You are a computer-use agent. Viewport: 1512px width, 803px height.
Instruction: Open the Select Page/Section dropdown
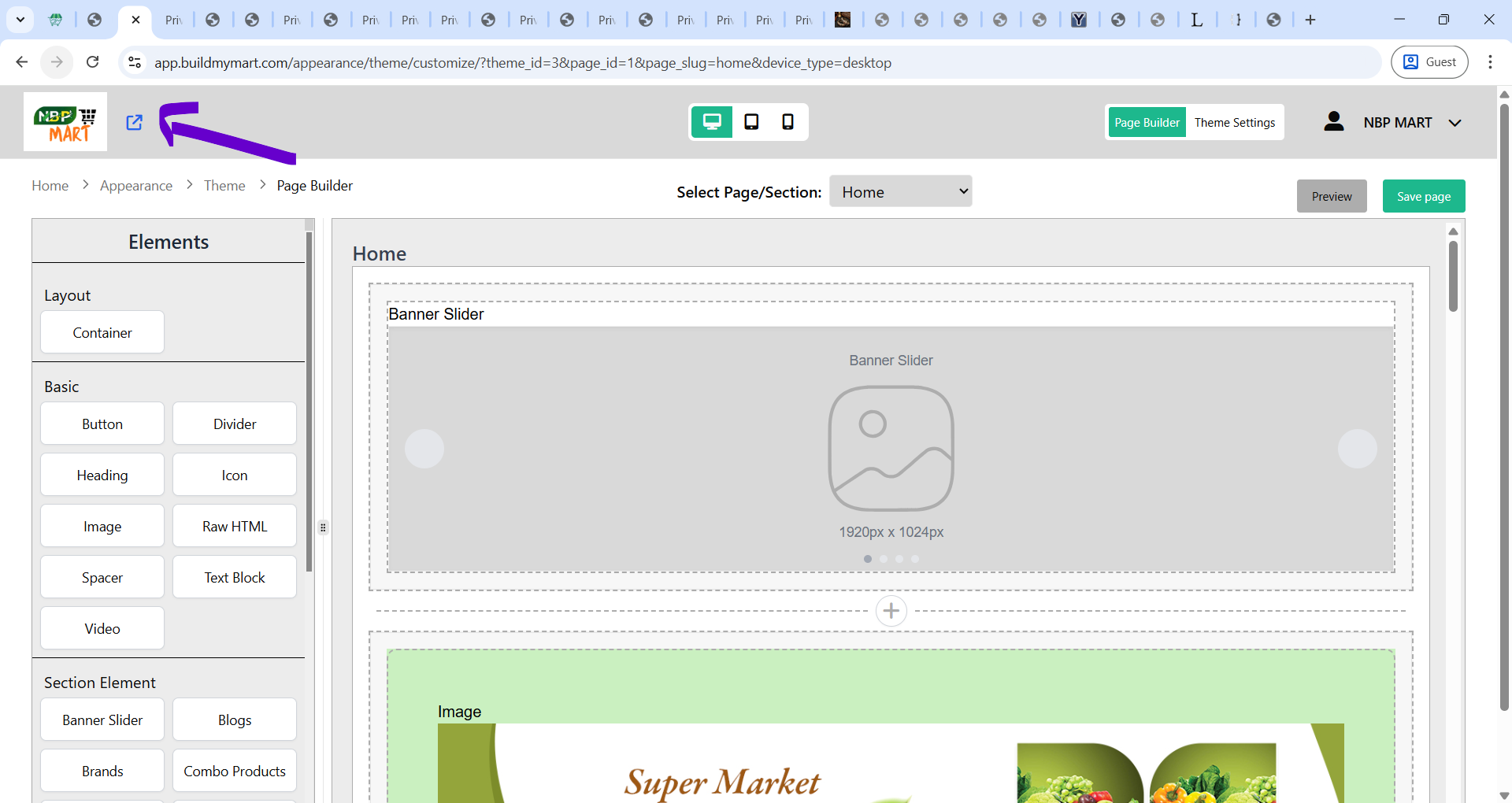(x=901, y=191)
